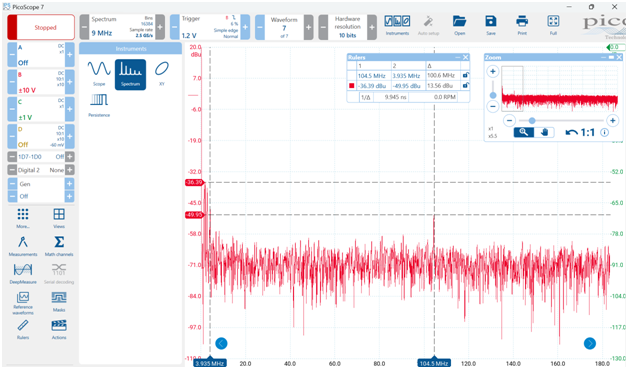Open the Masks tool

tap(59, 301)
